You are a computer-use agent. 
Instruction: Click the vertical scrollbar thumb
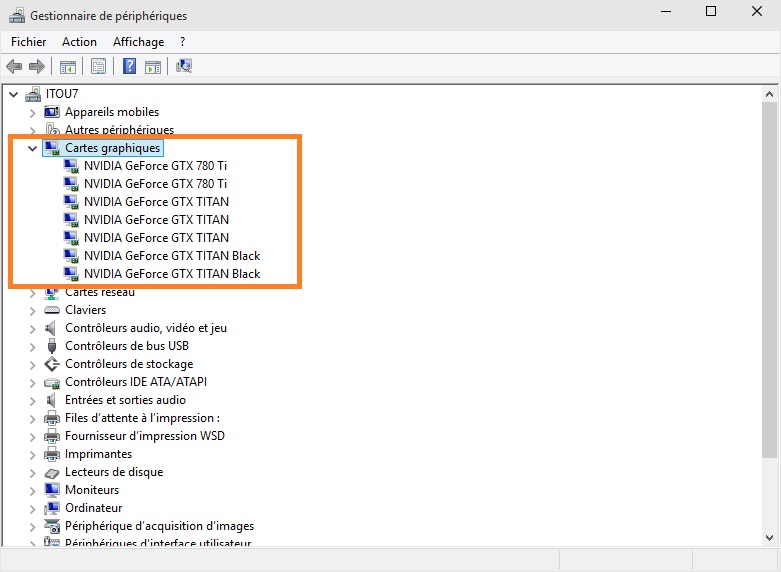click(769, 279)
